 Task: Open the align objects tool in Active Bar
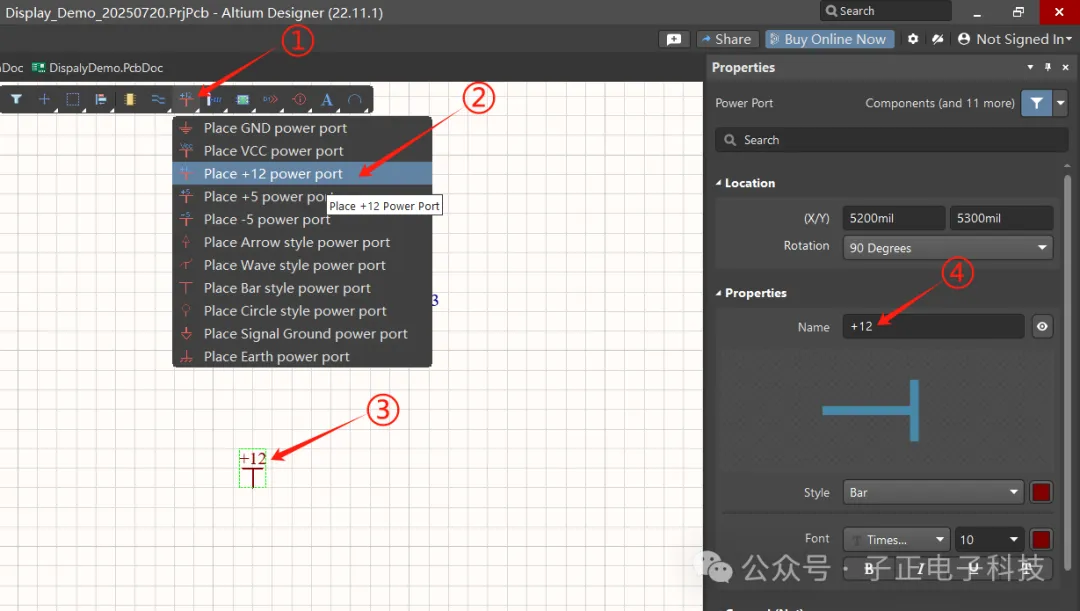click(x=101, y=99)
